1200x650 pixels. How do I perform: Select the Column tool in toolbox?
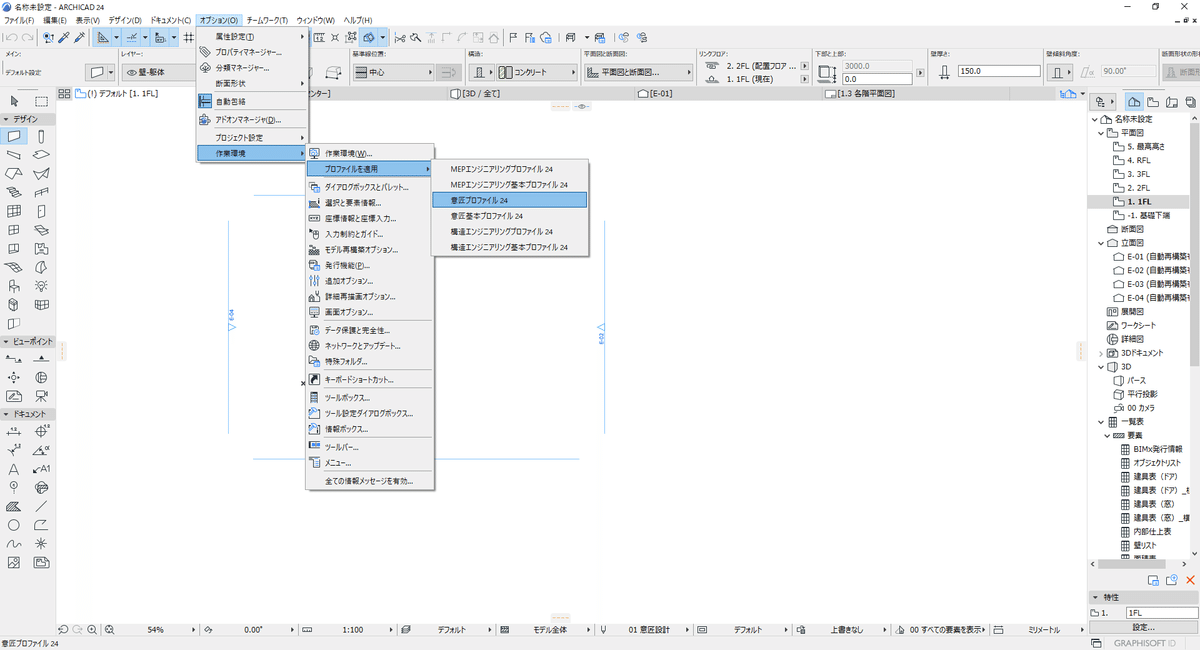41,136
